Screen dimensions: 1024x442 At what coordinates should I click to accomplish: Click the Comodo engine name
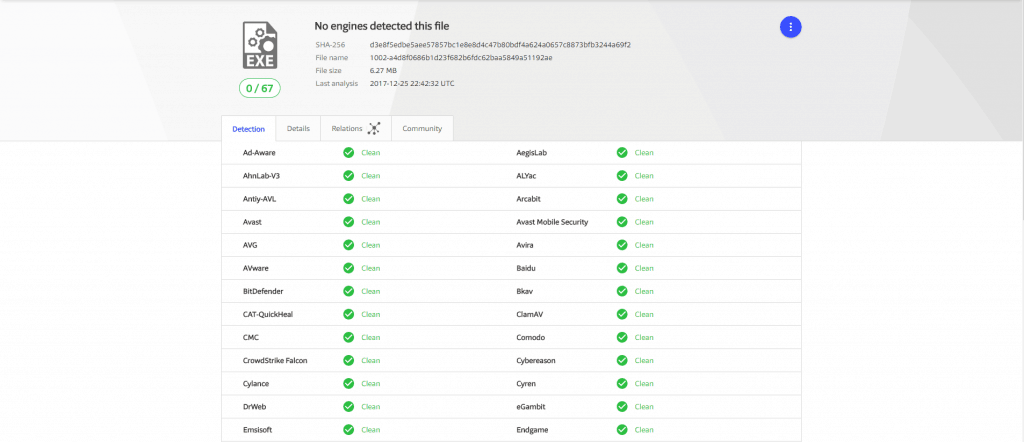pos(531,338)
